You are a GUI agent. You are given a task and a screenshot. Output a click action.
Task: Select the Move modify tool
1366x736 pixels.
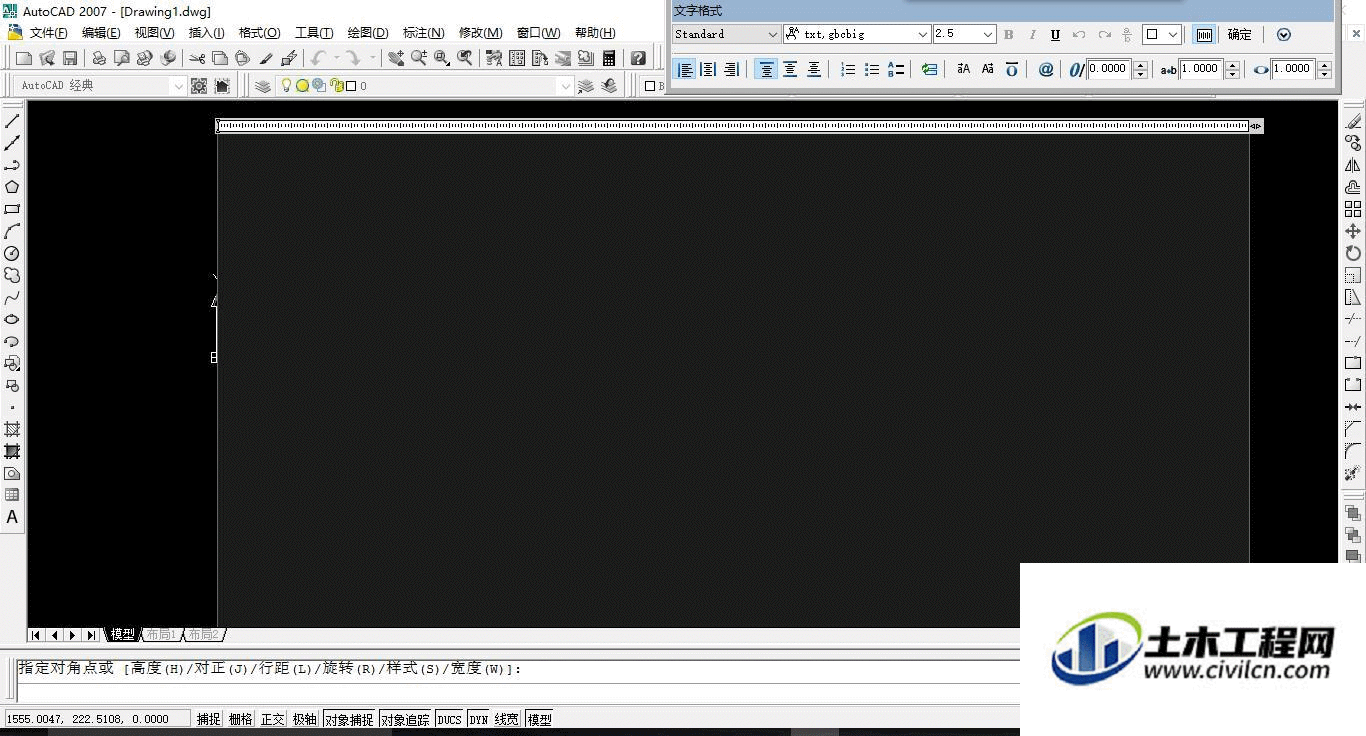coord(1353,231)
